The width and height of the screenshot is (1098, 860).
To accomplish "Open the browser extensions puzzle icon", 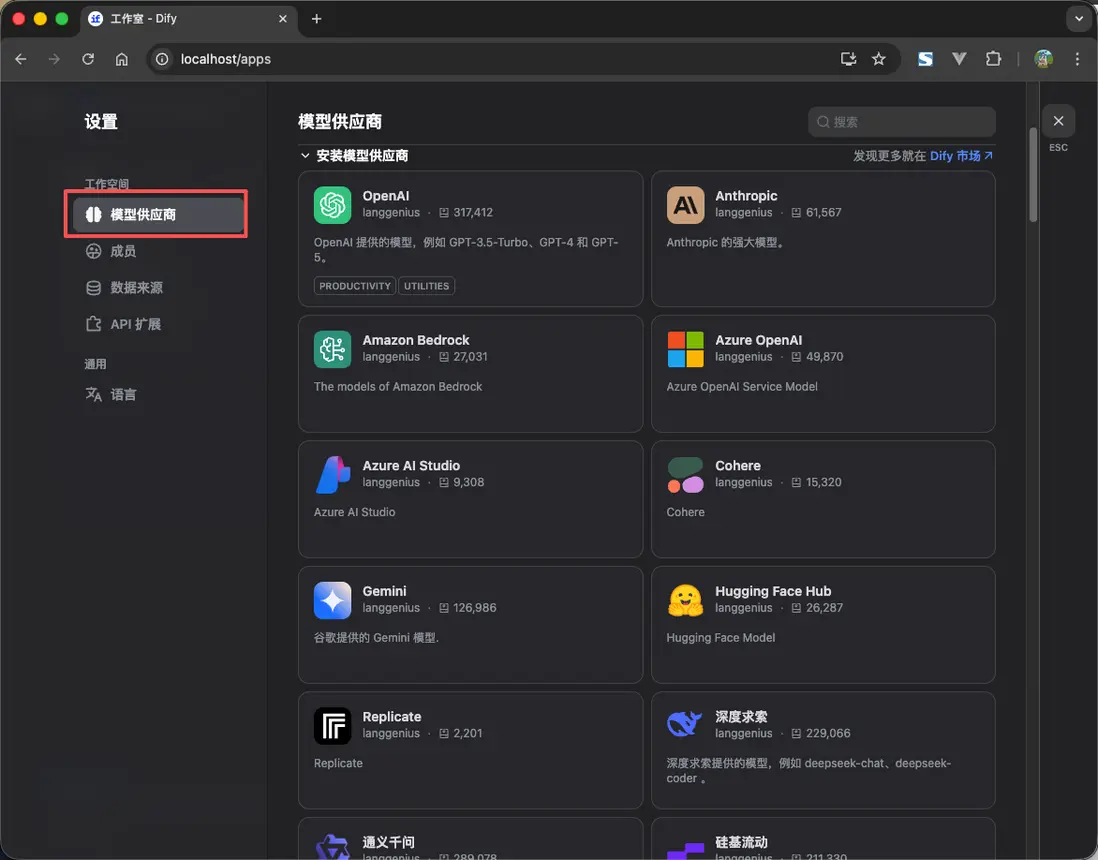I will click(993, 59).
